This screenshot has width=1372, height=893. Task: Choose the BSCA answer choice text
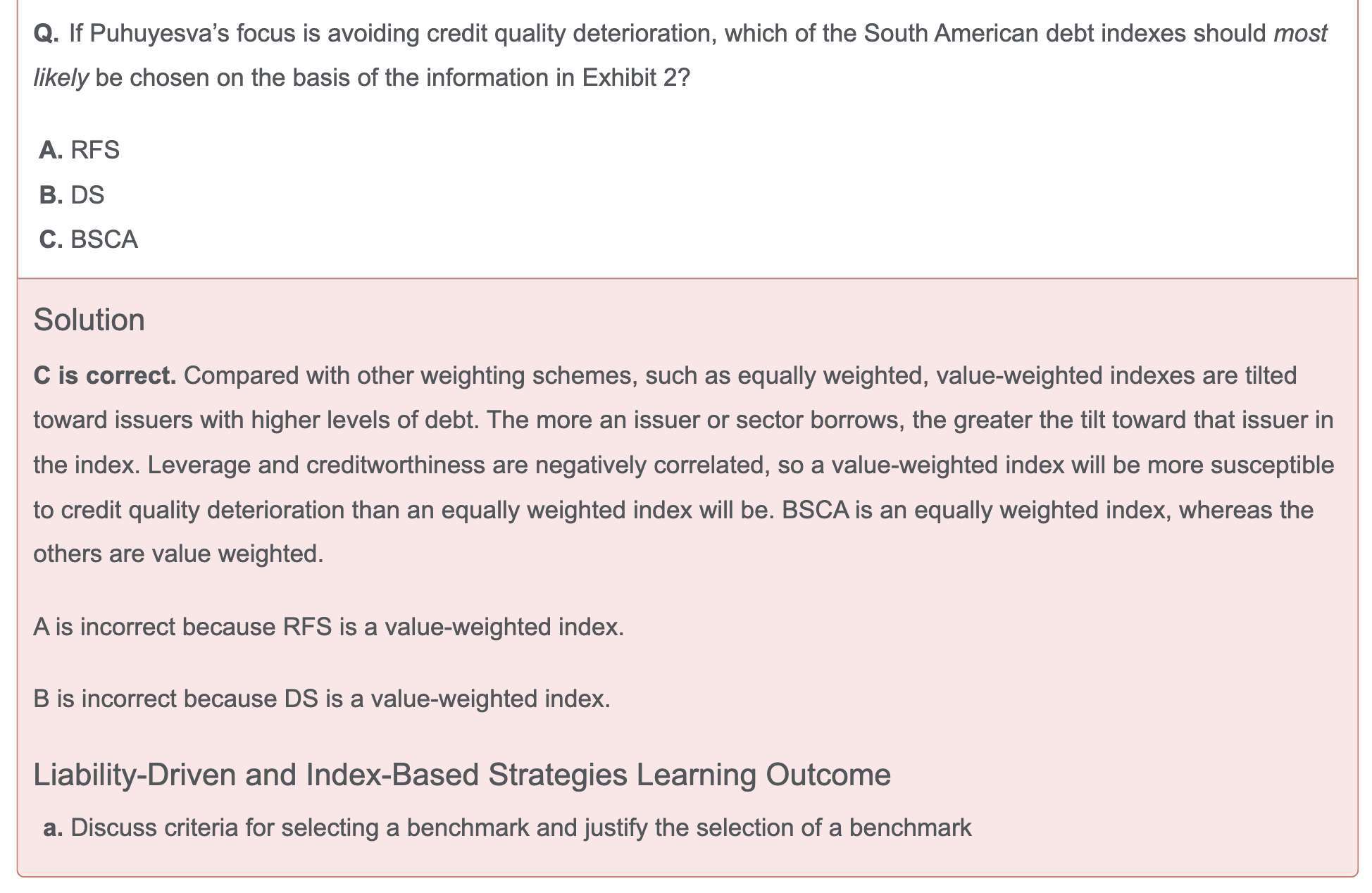[x=104, y=239]
